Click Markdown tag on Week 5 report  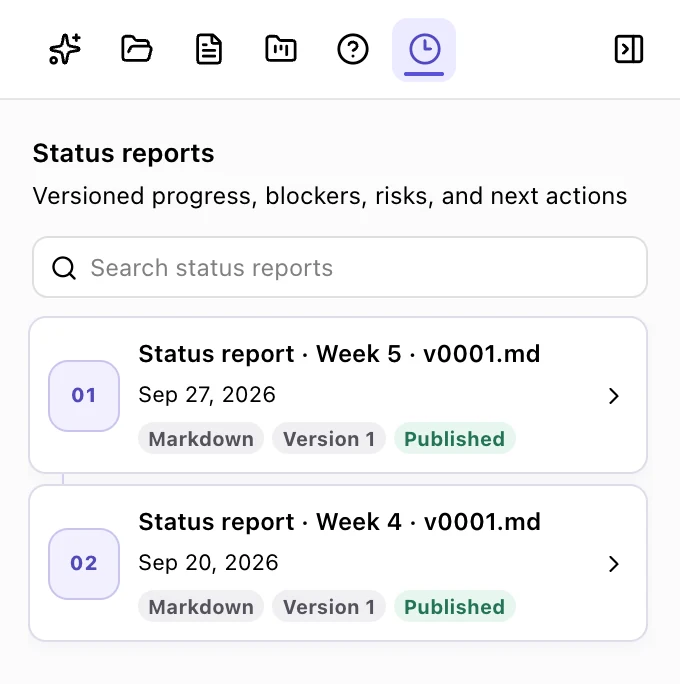201,438
